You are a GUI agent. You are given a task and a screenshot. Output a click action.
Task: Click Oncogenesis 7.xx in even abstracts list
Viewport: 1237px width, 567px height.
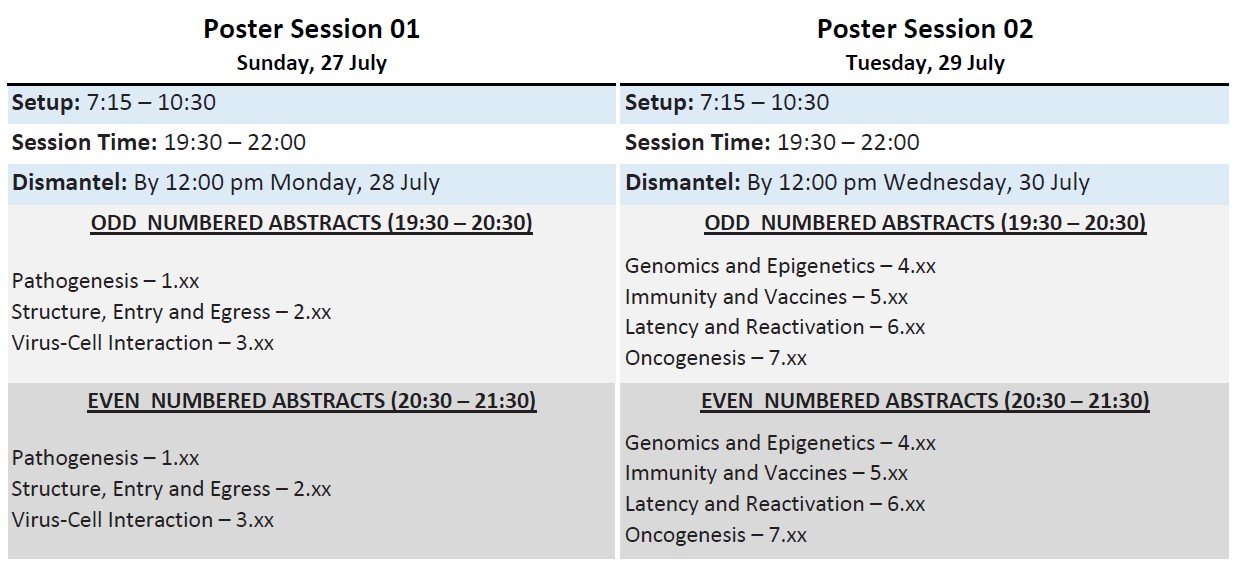715,535
